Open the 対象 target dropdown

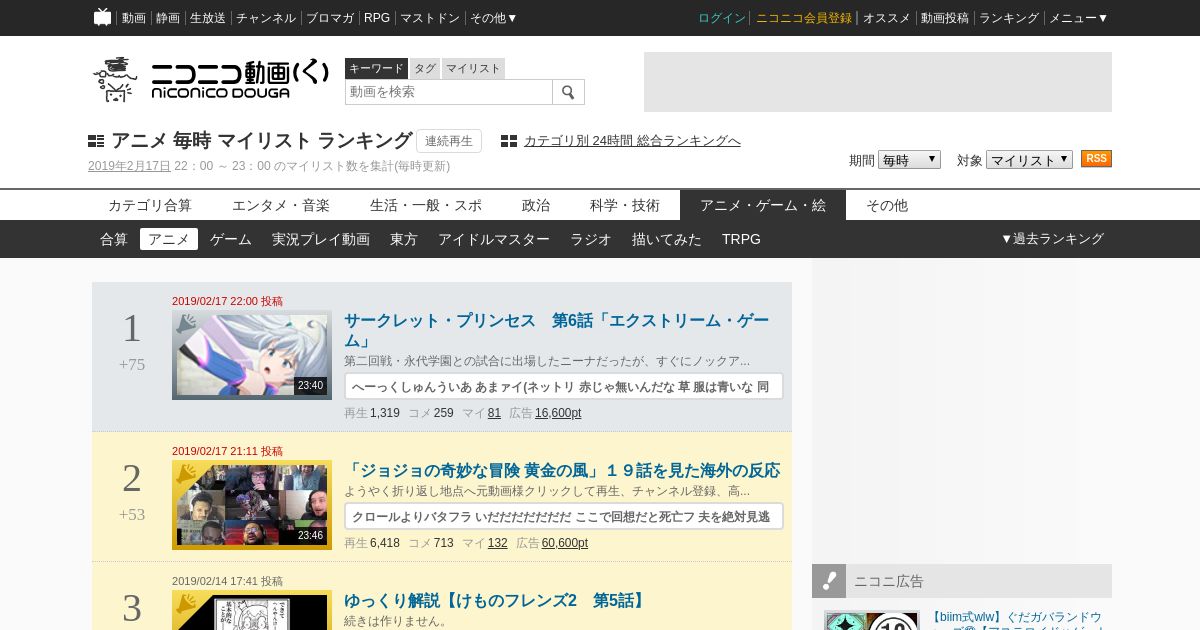(1029, 160)
